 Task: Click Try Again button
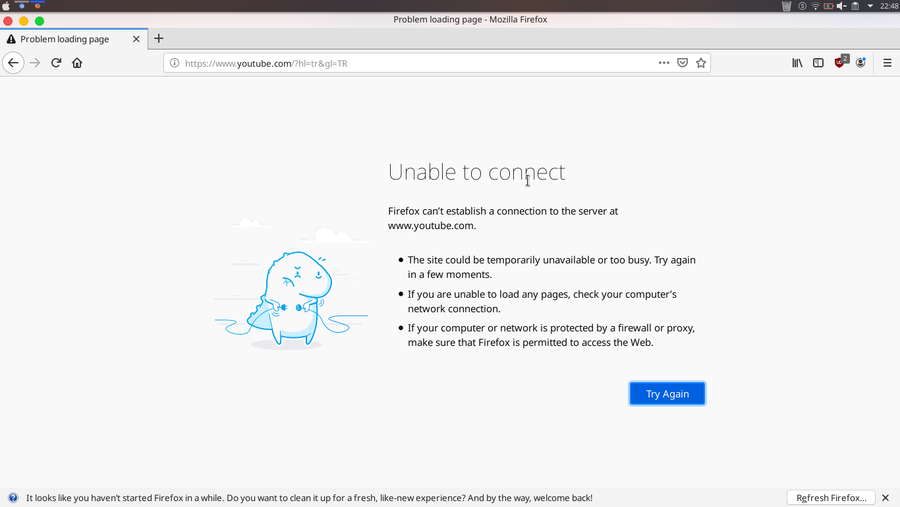(x=667, y=394)
